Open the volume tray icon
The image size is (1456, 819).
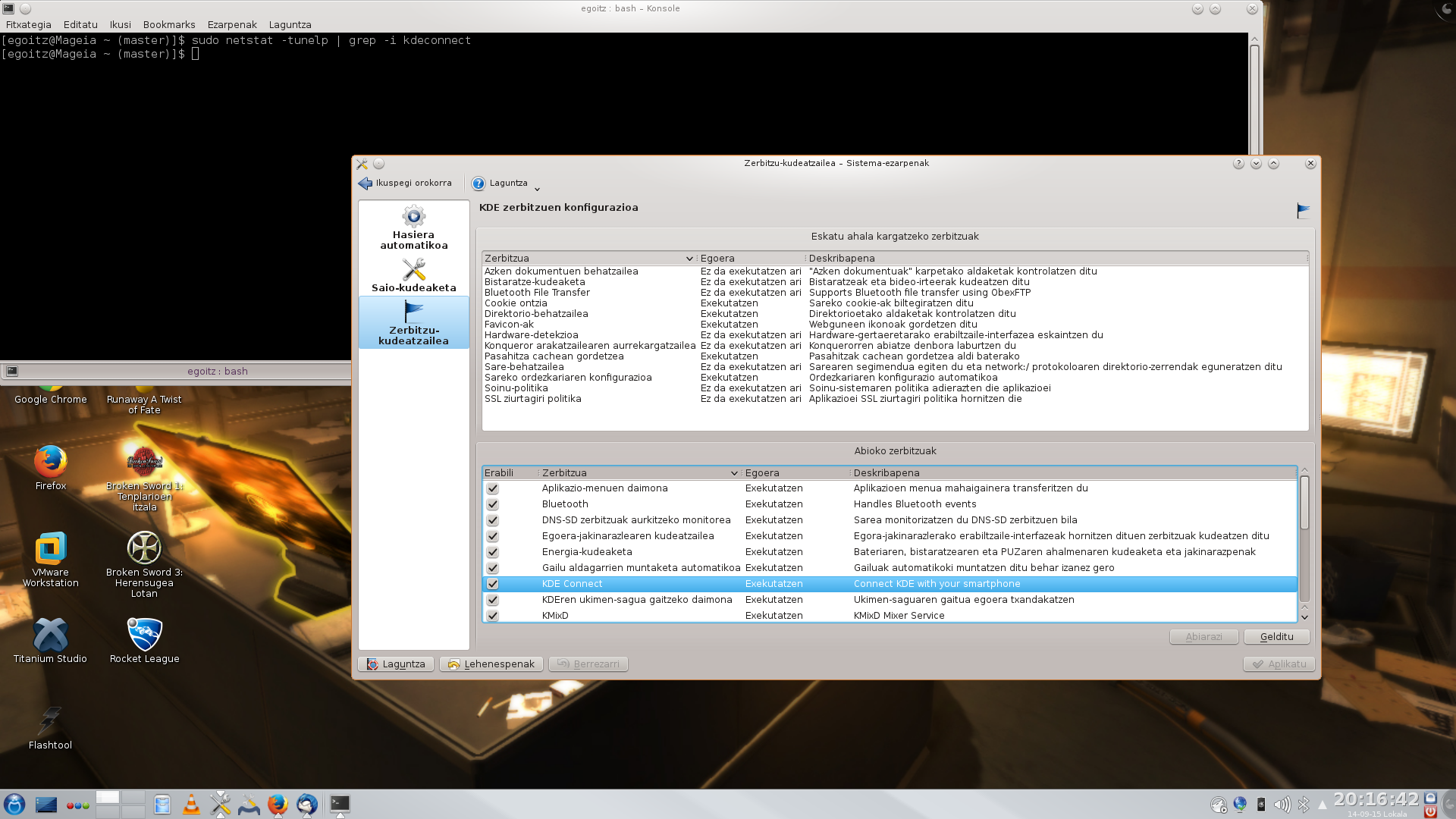coord(1282,805)
